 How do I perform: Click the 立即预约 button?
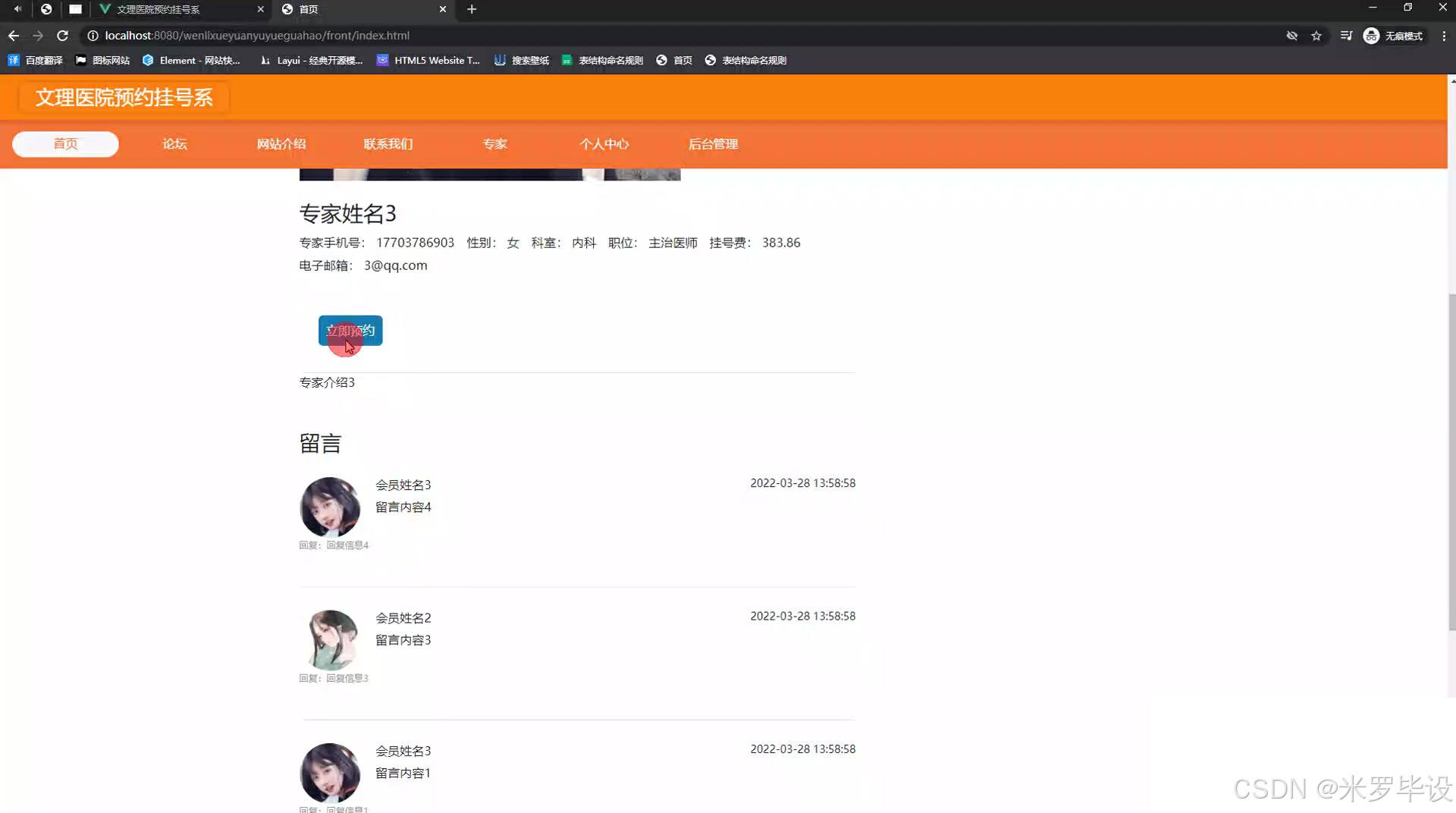tap(350, 331)
